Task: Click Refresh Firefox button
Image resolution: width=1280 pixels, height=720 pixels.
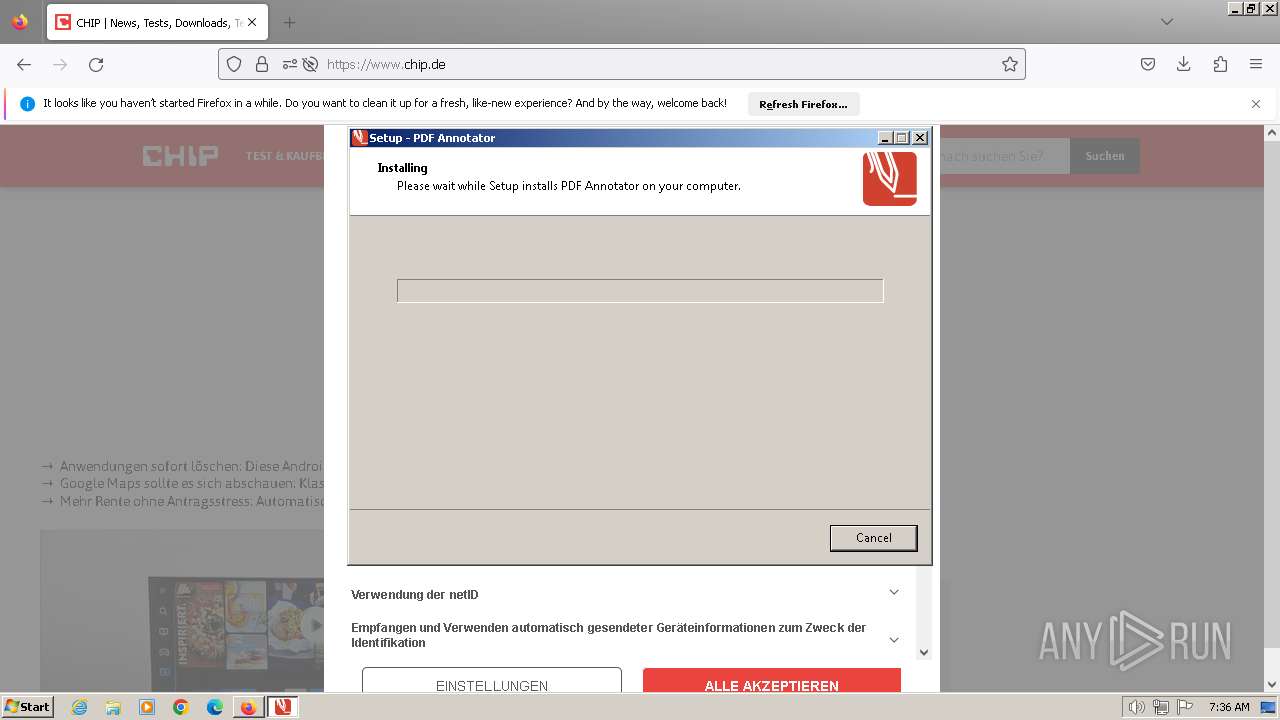Action: [x=803, y=104]
